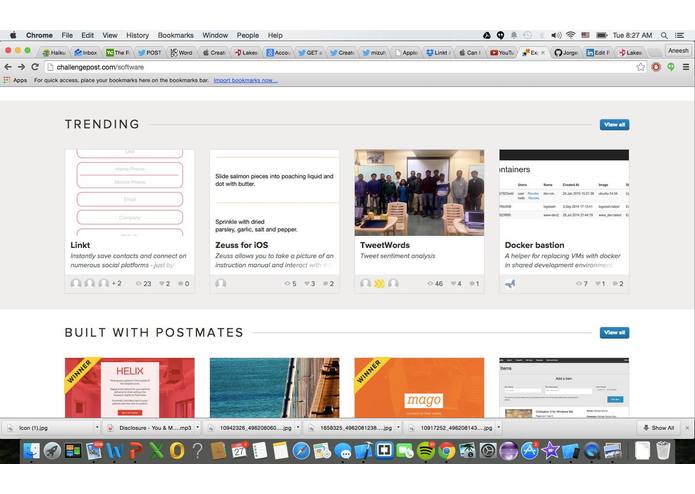Open the Wi-Fi status menu
The image size is (695, 494).
(x=571, y=35)
